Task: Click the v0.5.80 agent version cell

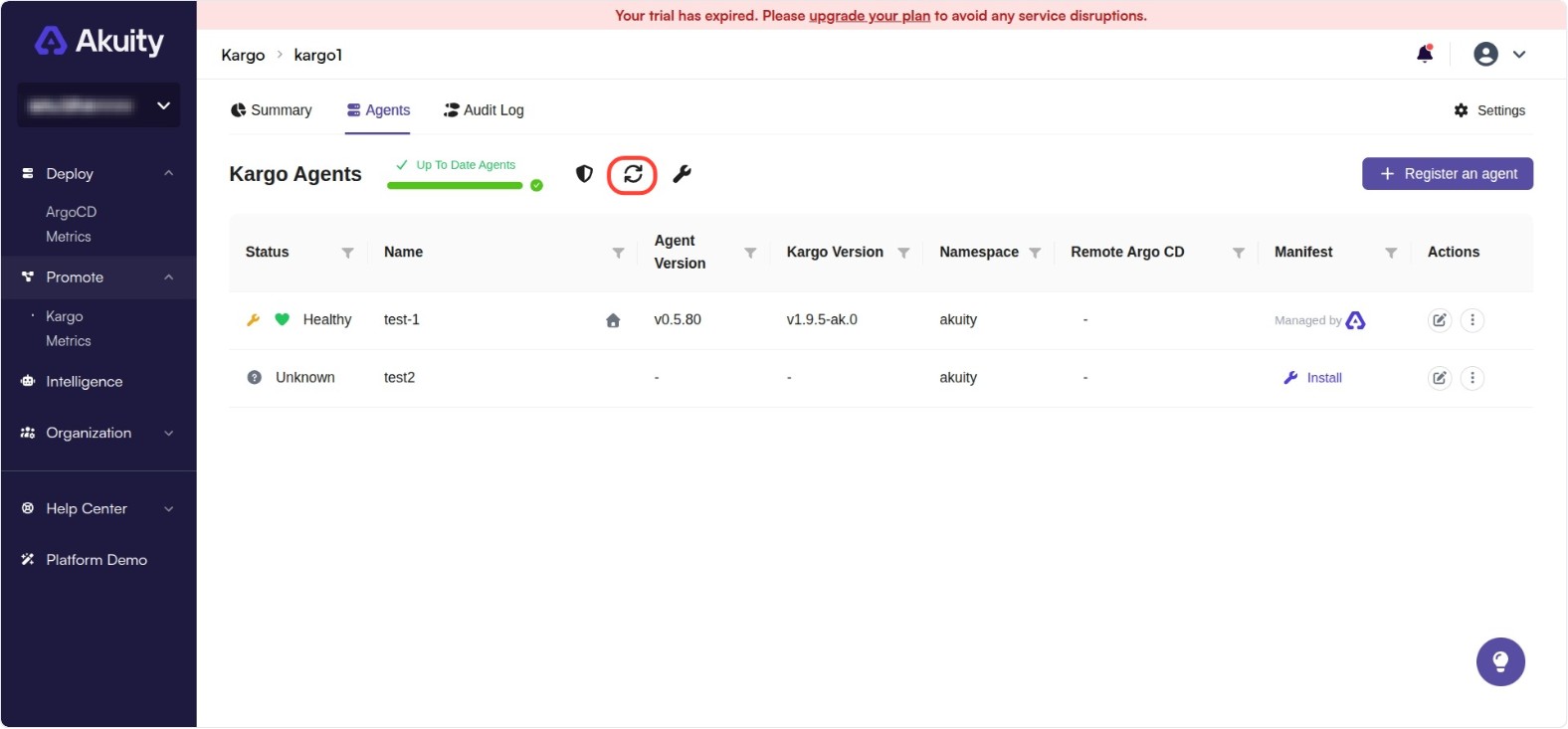Action: [x=678, y=320]
